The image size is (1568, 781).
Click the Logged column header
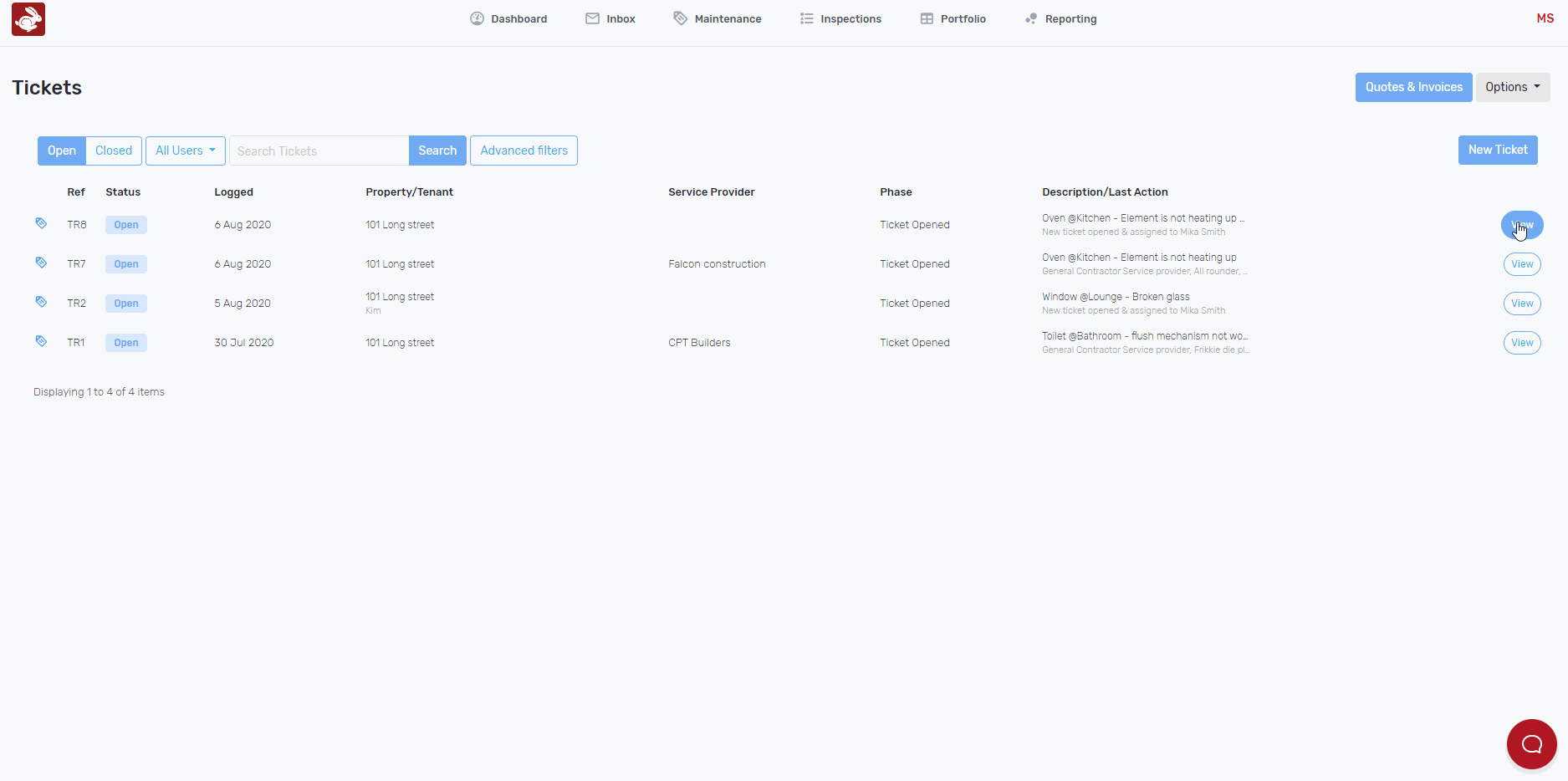[233, 191]
